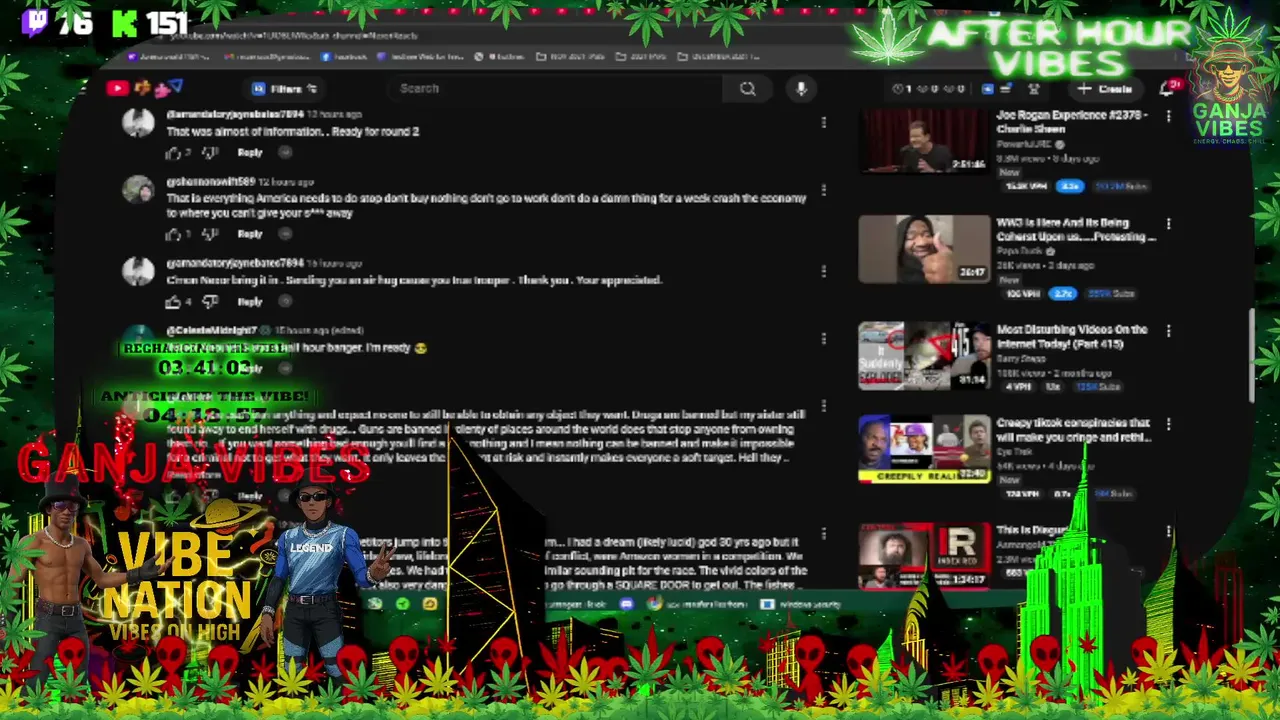Open the "WW3 Is Here And Its Being" title
This screenshot has height=720, width=1280.
pyautogui.click(x=1075, y=230)
